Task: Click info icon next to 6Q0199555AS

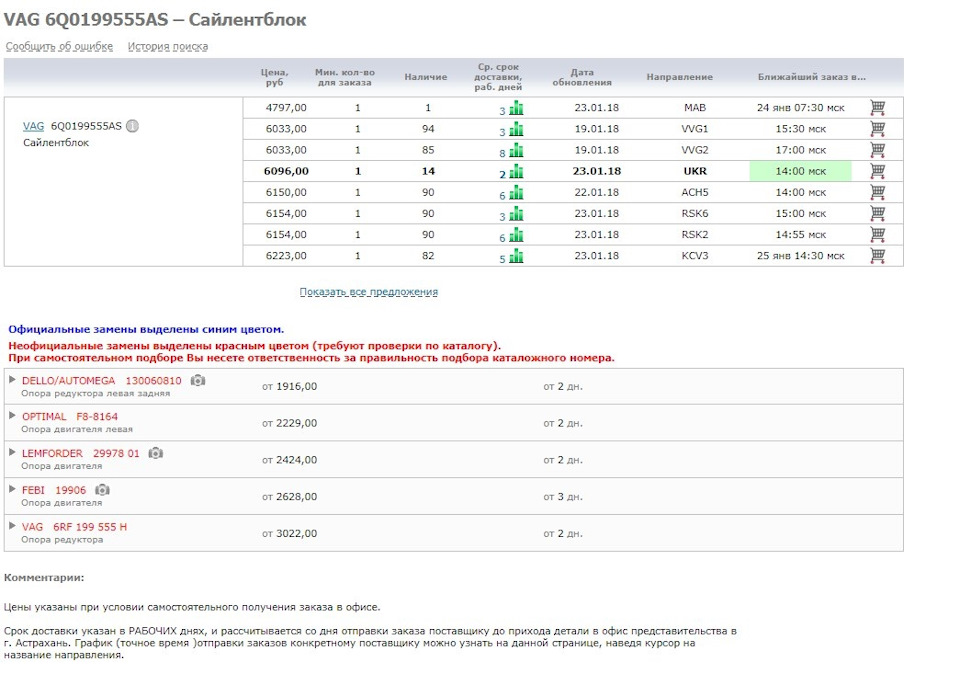Action: point(133,126)
